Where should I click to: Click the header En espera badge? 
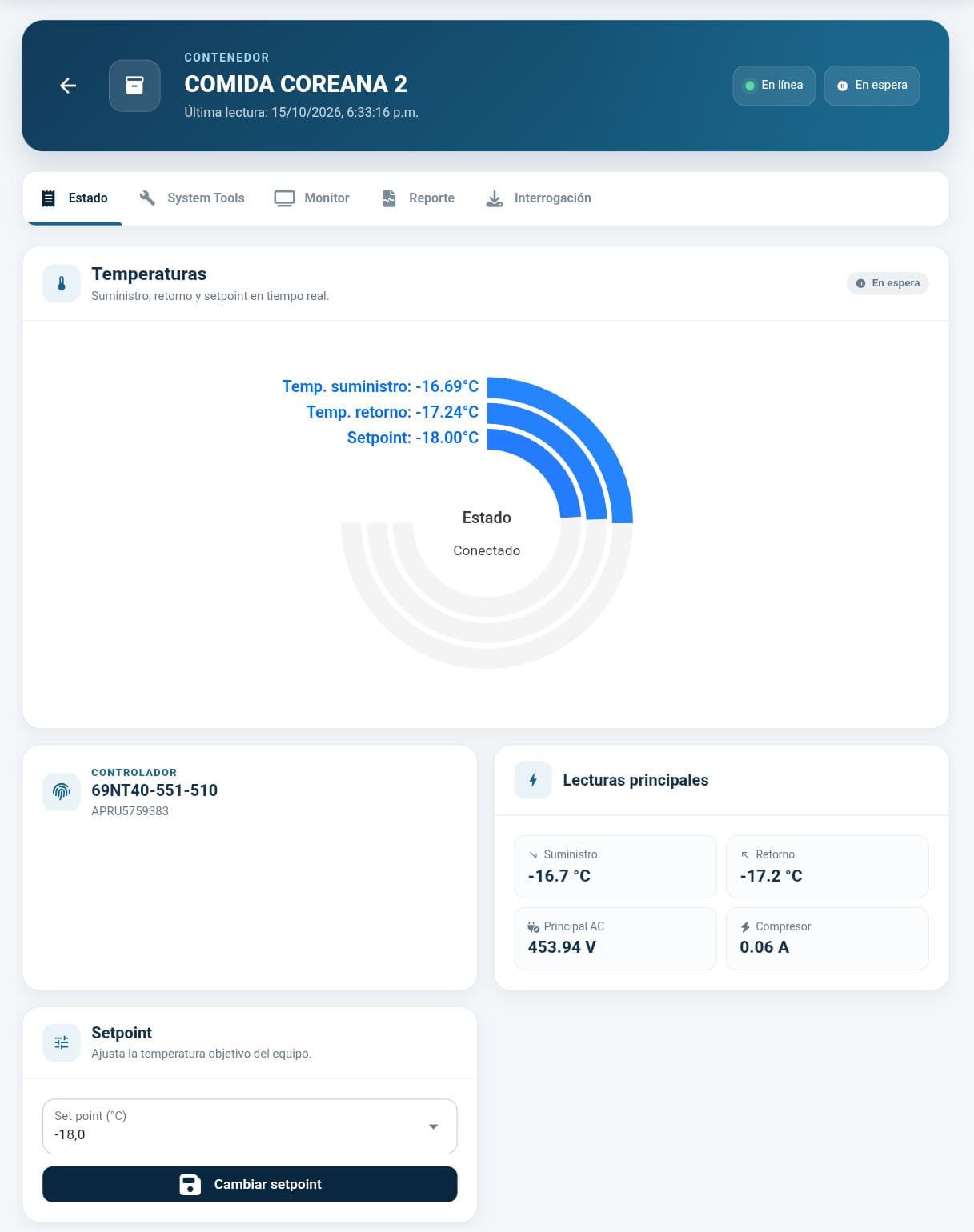coord(872,86)
